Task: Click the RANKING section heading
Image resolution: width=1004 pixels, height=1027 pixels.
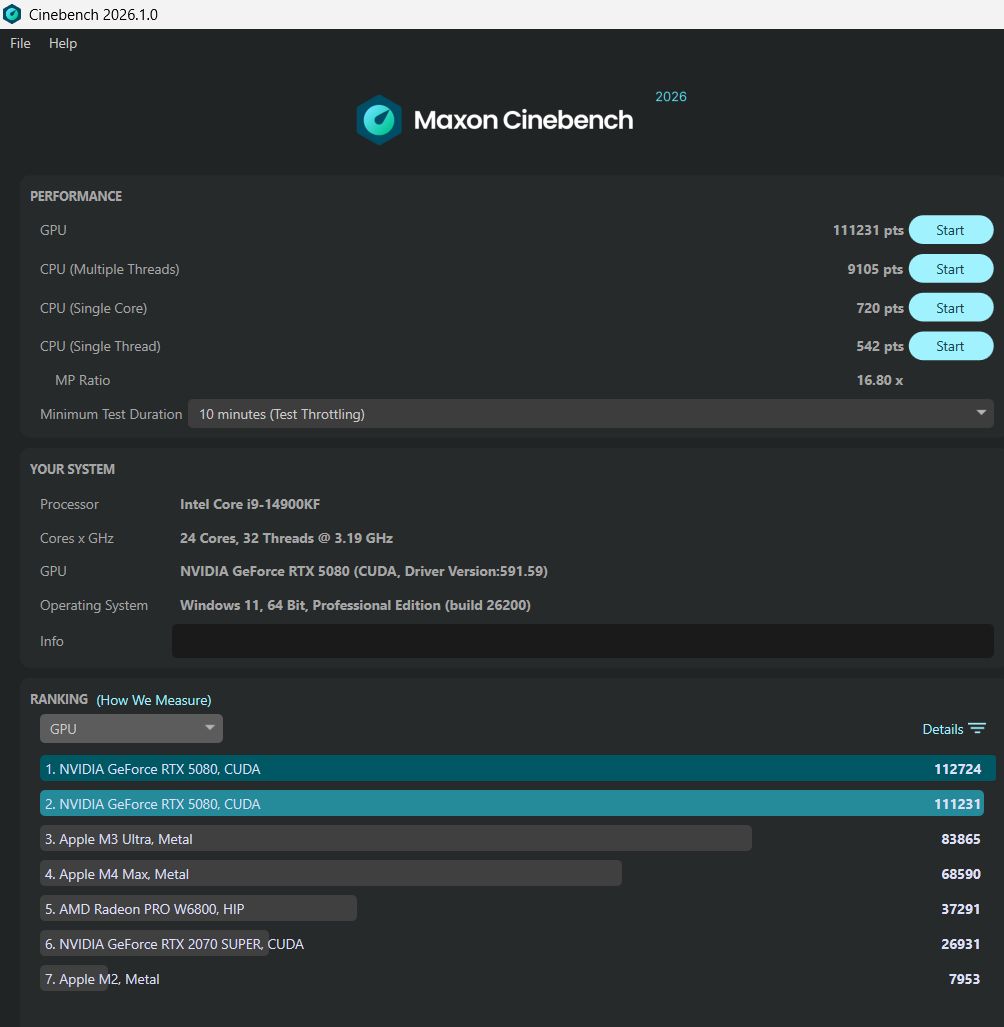Action: [59, 699]
